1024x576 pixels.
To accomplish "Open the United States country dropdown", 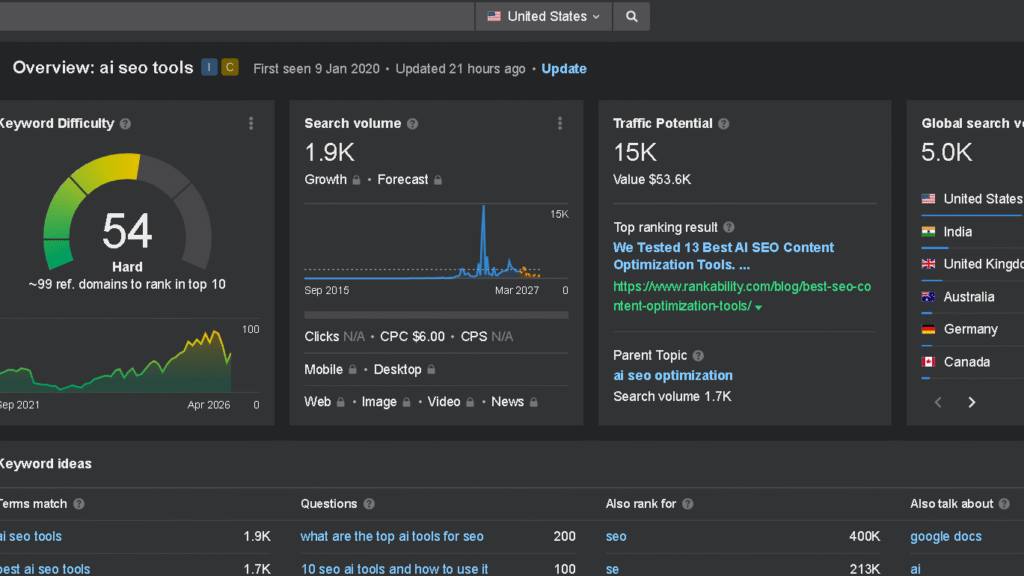I will (544, 16).
